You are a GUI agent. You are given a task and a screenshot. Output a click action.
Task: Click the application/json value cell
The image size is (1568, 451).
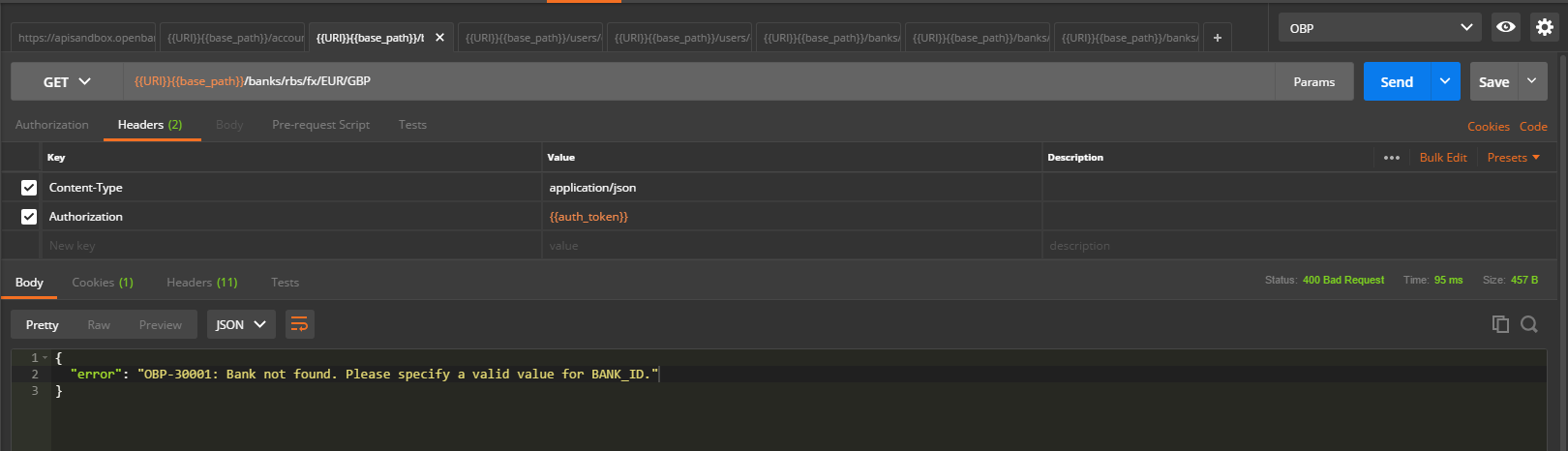(792, 188)
